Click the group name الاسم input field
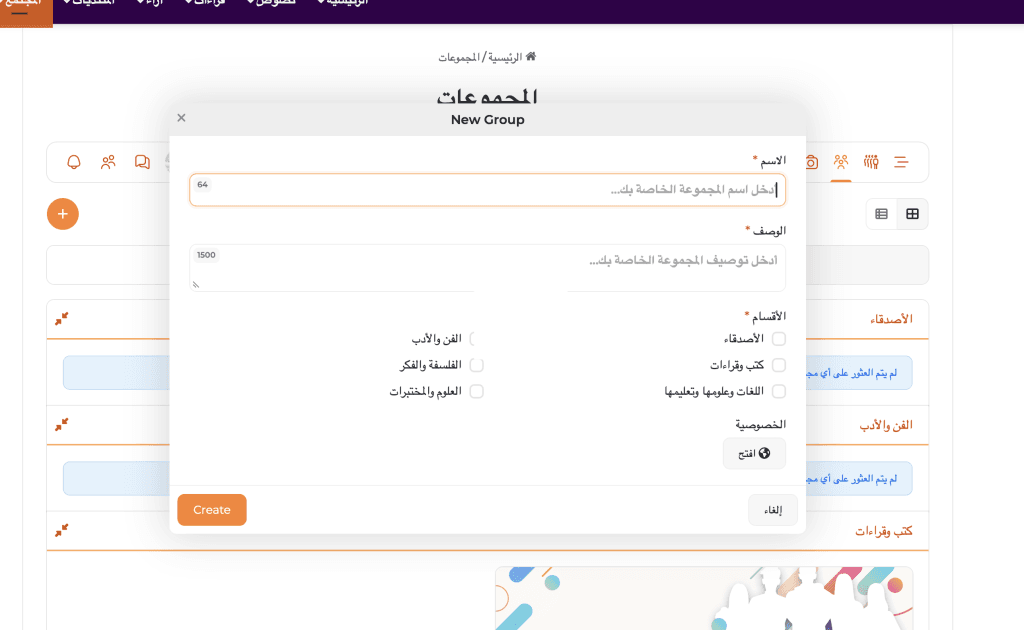Screen dimensions: 1024x630 click(488, 190)
